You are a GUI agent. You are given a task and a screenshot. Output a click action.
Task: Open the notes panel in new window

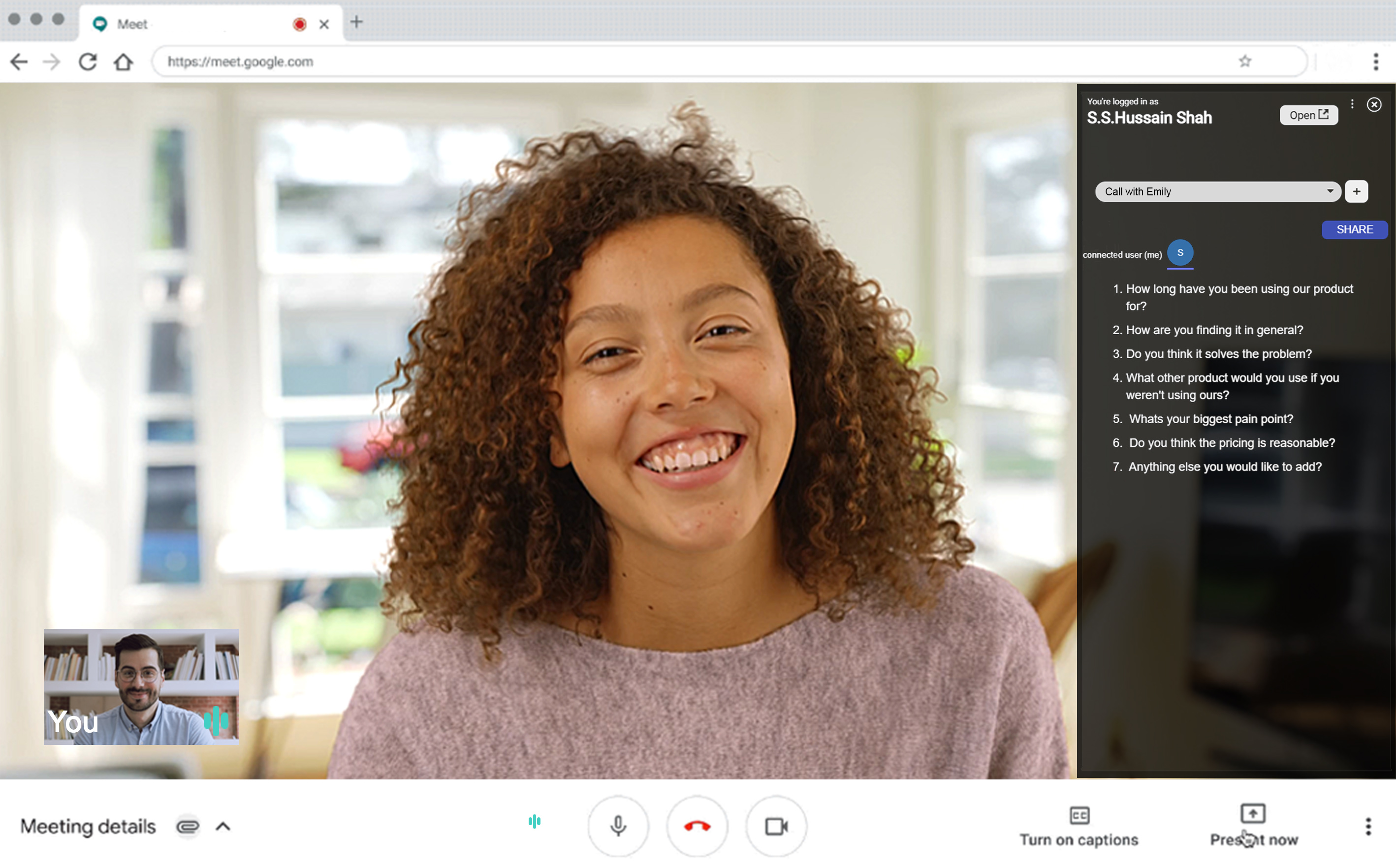point(1308,115)
